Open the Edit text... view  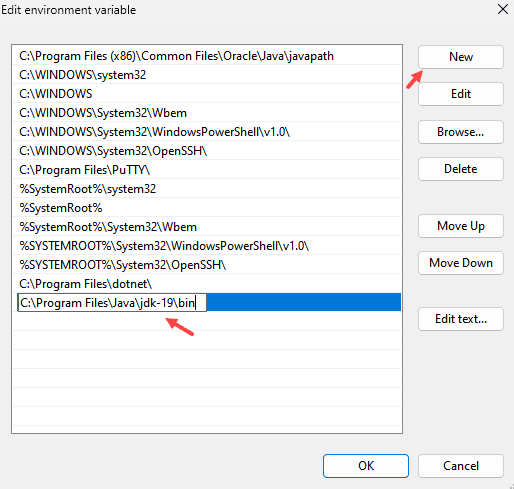(461, 319)
